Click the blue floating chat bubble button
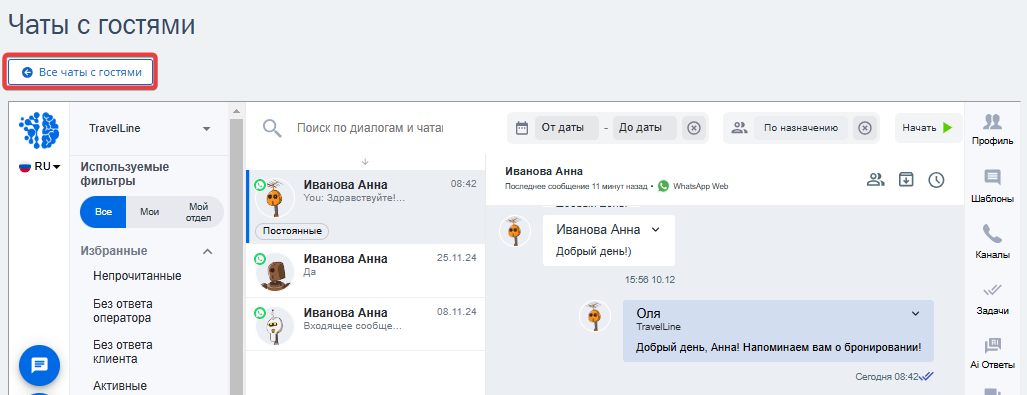 [39, 365]
